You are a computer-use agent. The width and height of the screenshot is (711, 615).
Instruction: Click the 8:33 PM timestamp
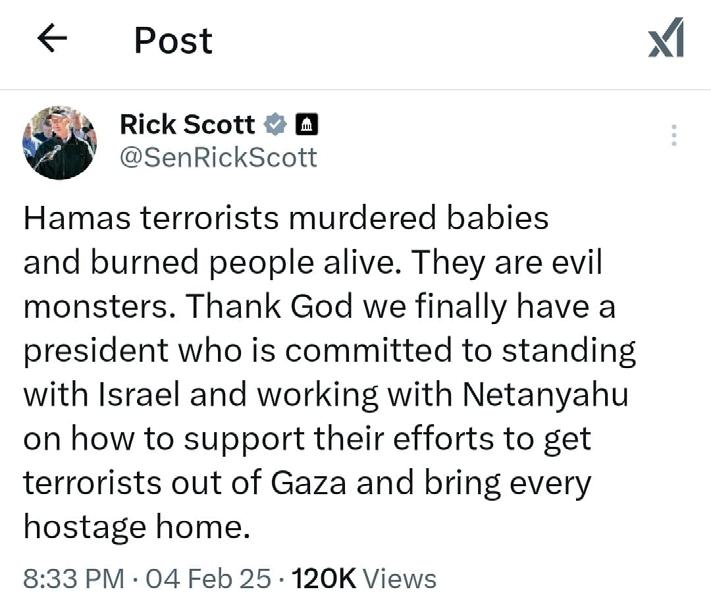point(74,578)
